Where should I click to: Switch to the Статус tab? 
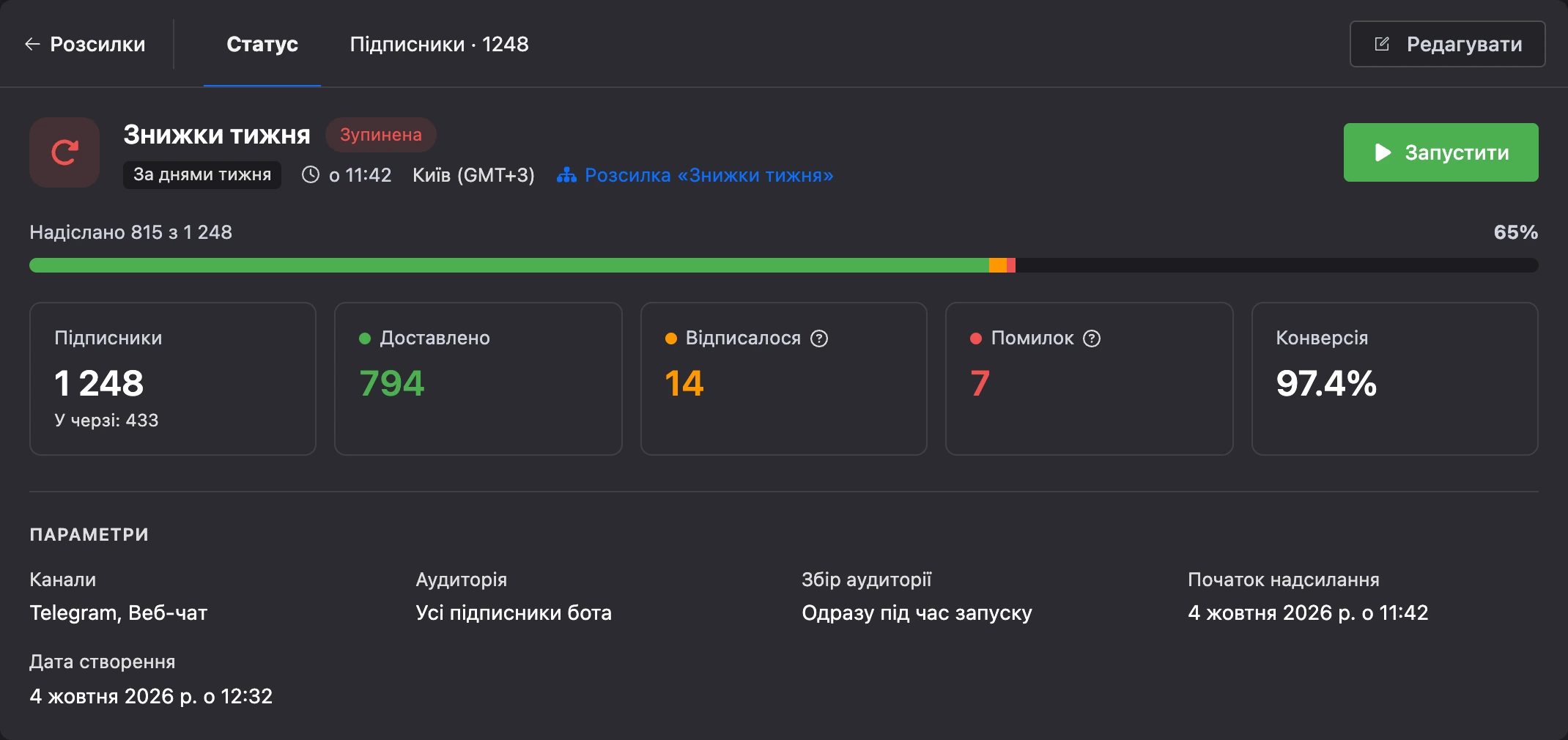click(x=262, y=45)
